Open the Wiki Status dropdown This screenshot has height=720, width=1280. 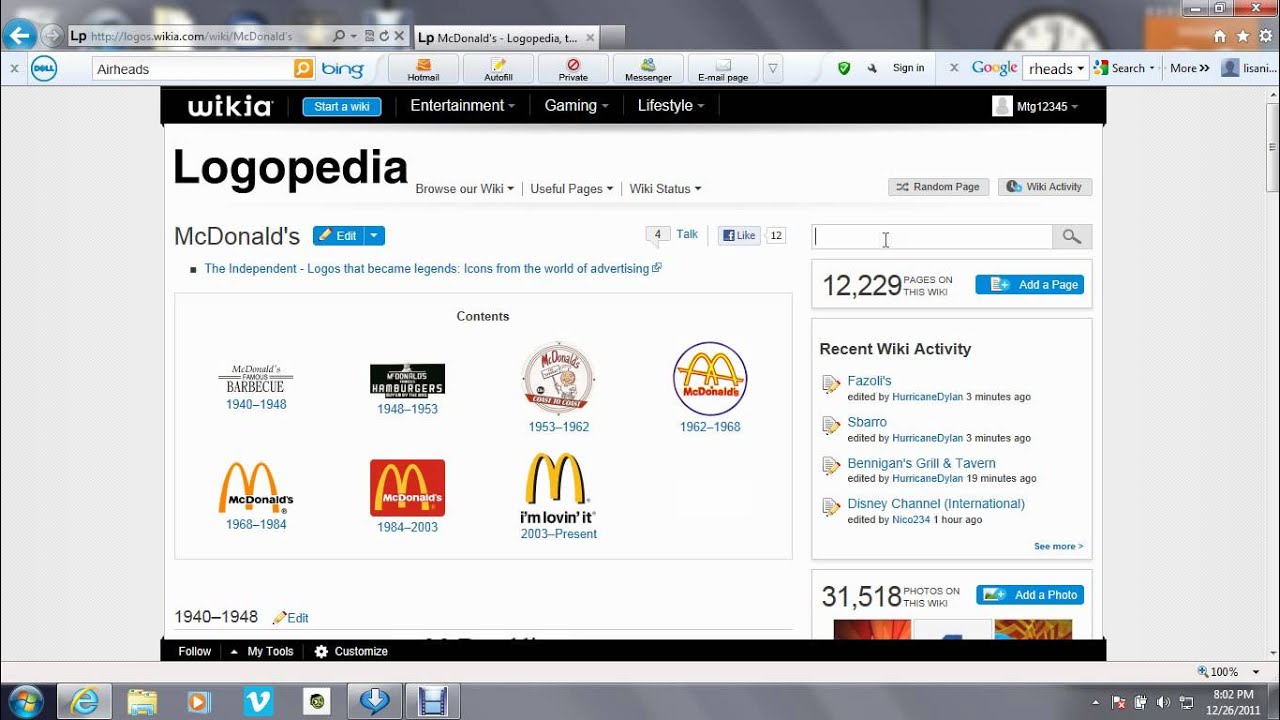coord(665,188)
